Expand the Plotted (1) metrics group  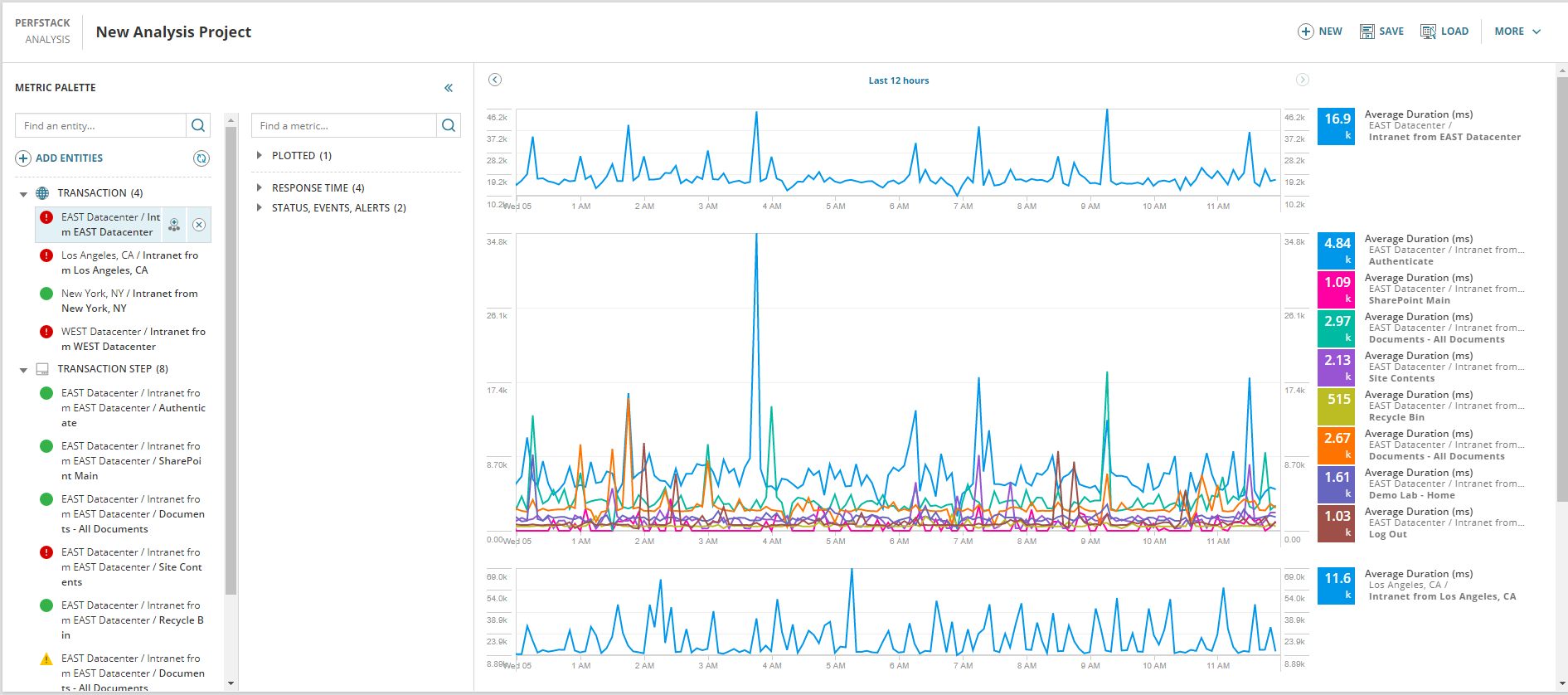pos(260,155)
